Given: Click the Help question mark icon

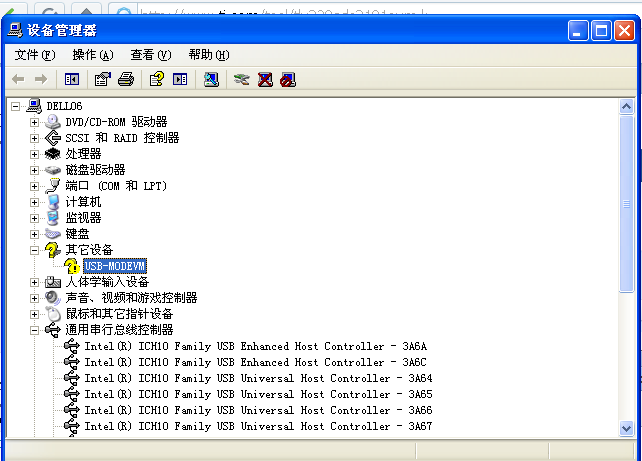Looking at the screenshot, I should [x=157, y=79].
